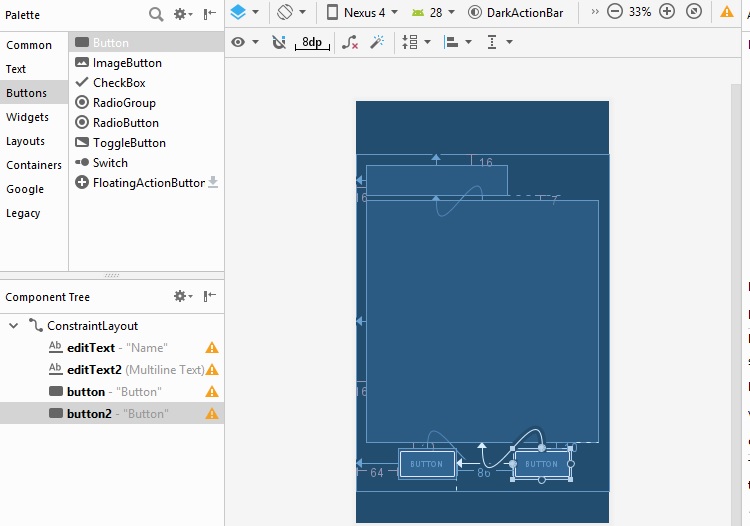Click the 8dp default margins field
750x526 pixels.
[313, 42]
